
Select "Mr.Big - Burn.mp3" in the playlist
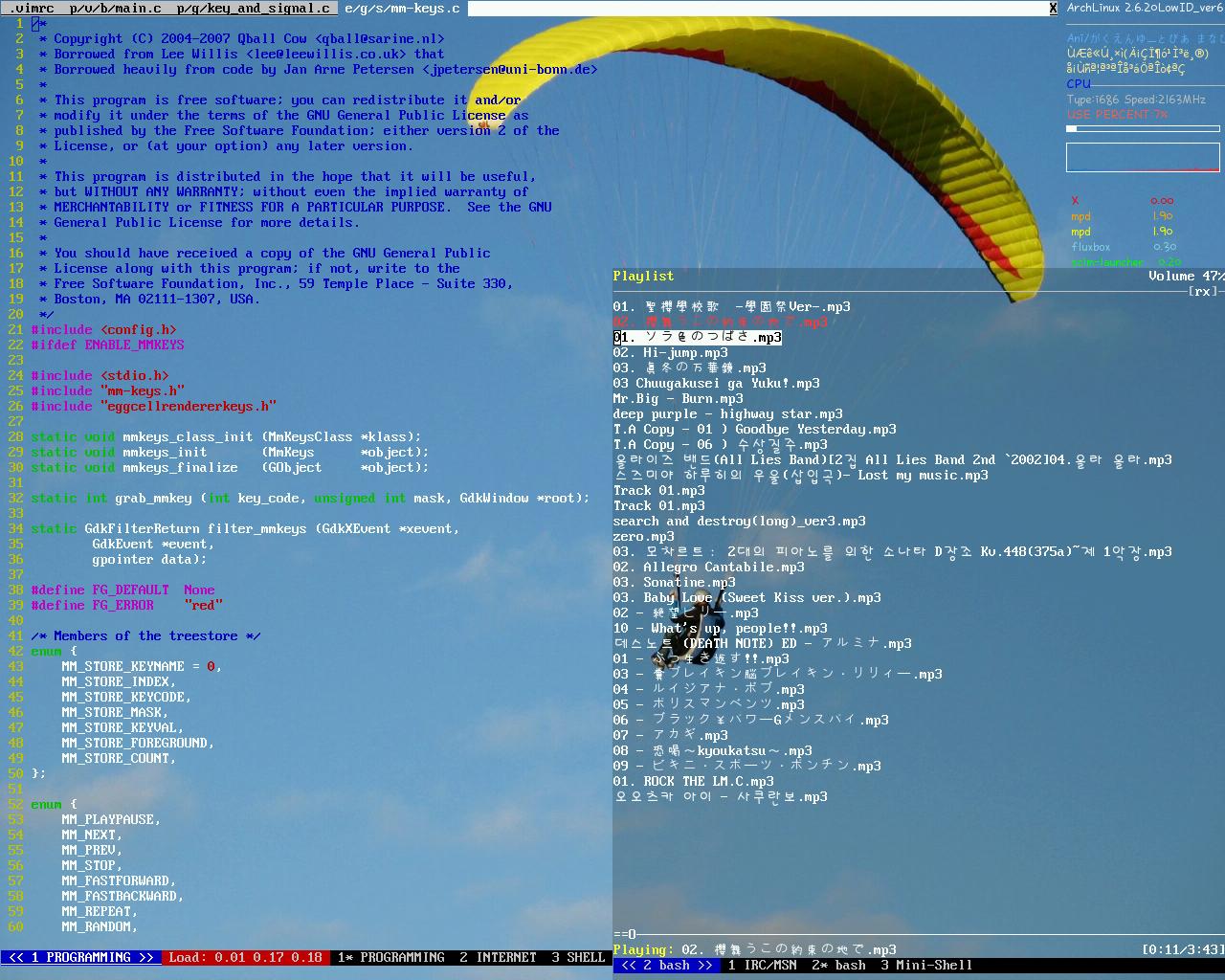coord(679,398)
